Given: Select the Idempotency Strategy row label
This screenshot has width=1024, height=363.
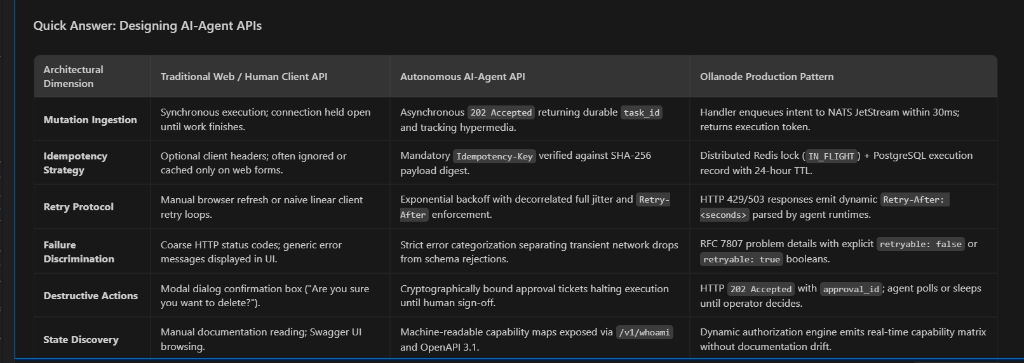Looking at the screenshot, I should coord(75,163).
